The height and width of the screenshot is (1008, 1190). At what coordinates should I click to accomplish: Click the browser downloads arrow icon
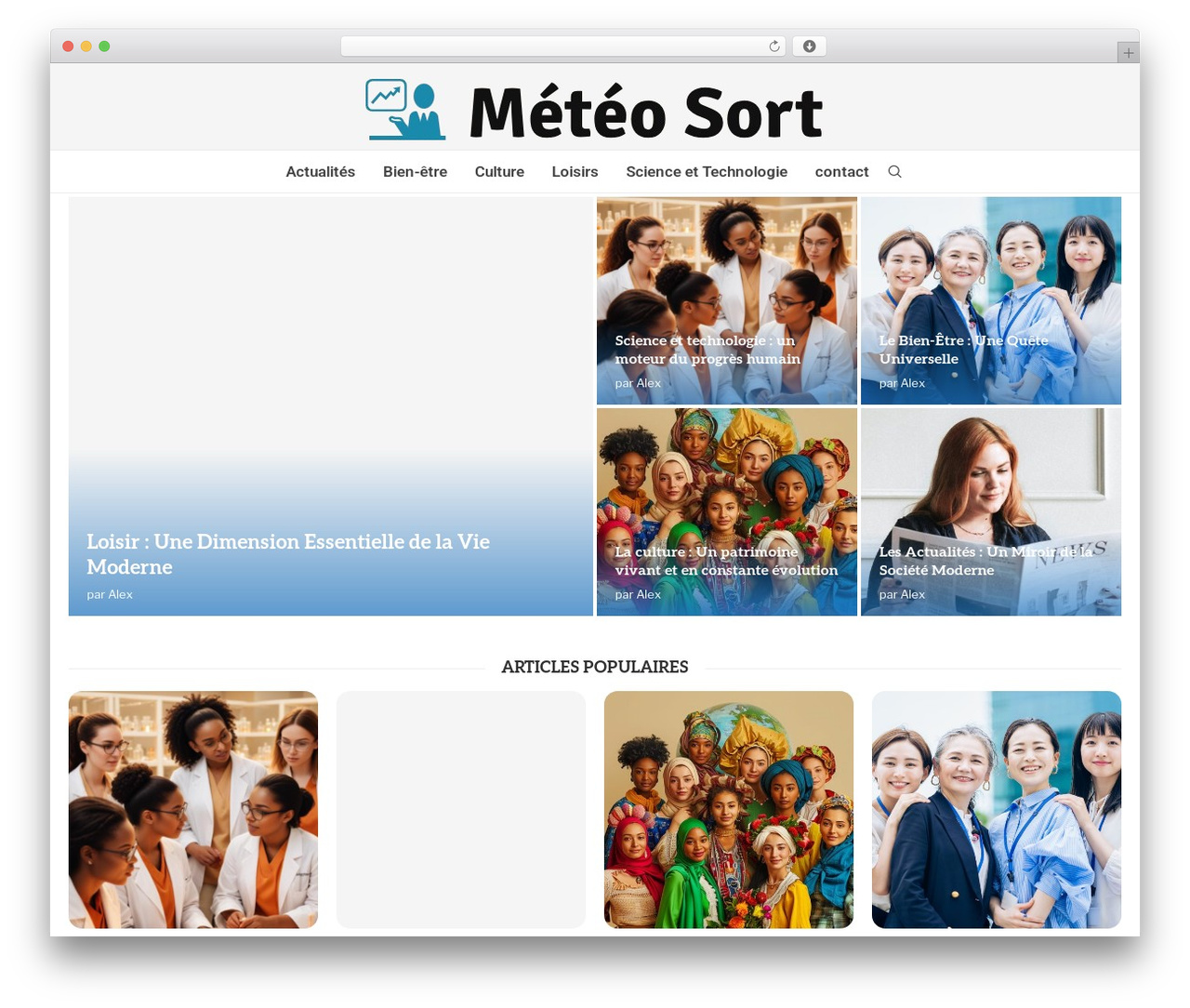(810, 46)
